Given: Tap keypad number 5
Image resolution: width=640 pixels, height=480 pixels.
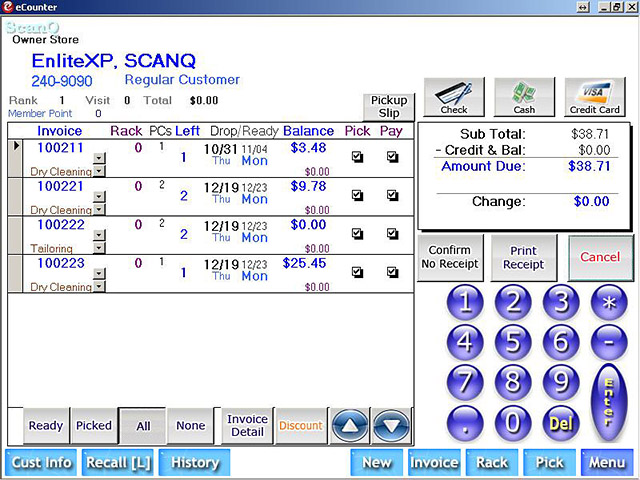Looking at the screenshot, I should click(513, 342).
